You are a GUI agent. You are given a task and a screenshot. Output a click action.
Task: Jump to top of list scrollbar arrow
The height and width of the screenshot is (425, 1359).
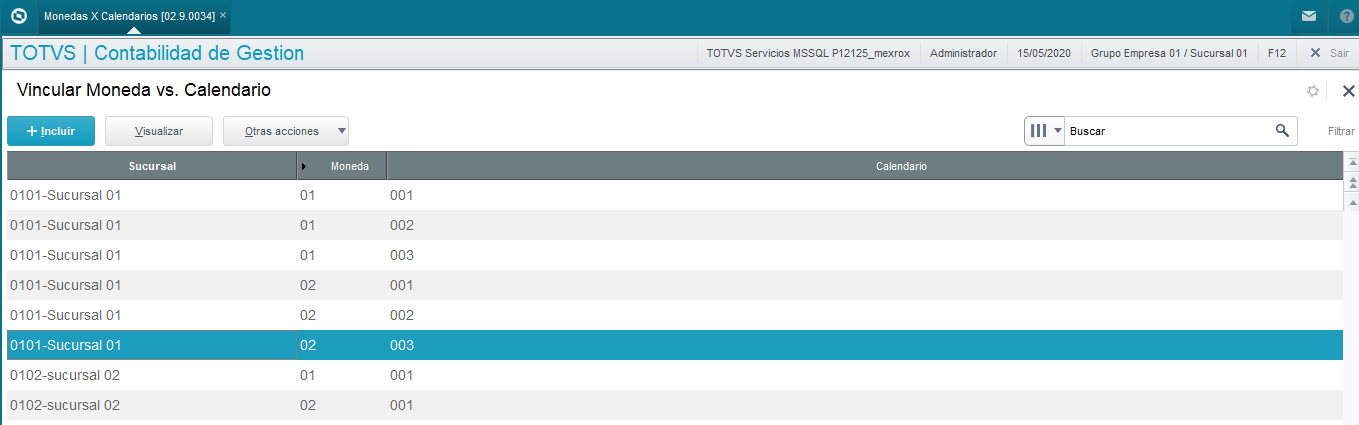click(x=1352, y=162)
